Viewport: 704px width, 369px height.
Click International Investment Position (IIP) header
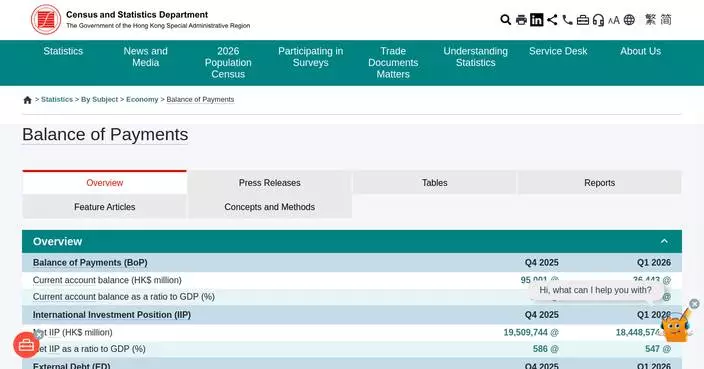[x=112, y=315]
